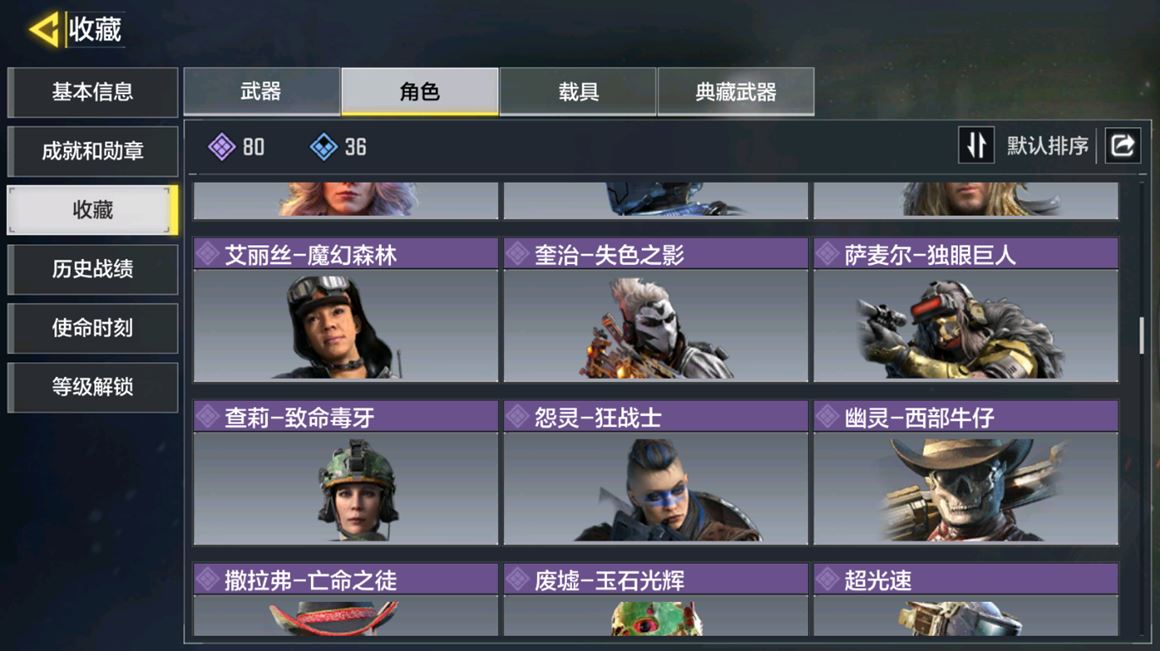Click the blue rare gem counter 36

[338, 146]
